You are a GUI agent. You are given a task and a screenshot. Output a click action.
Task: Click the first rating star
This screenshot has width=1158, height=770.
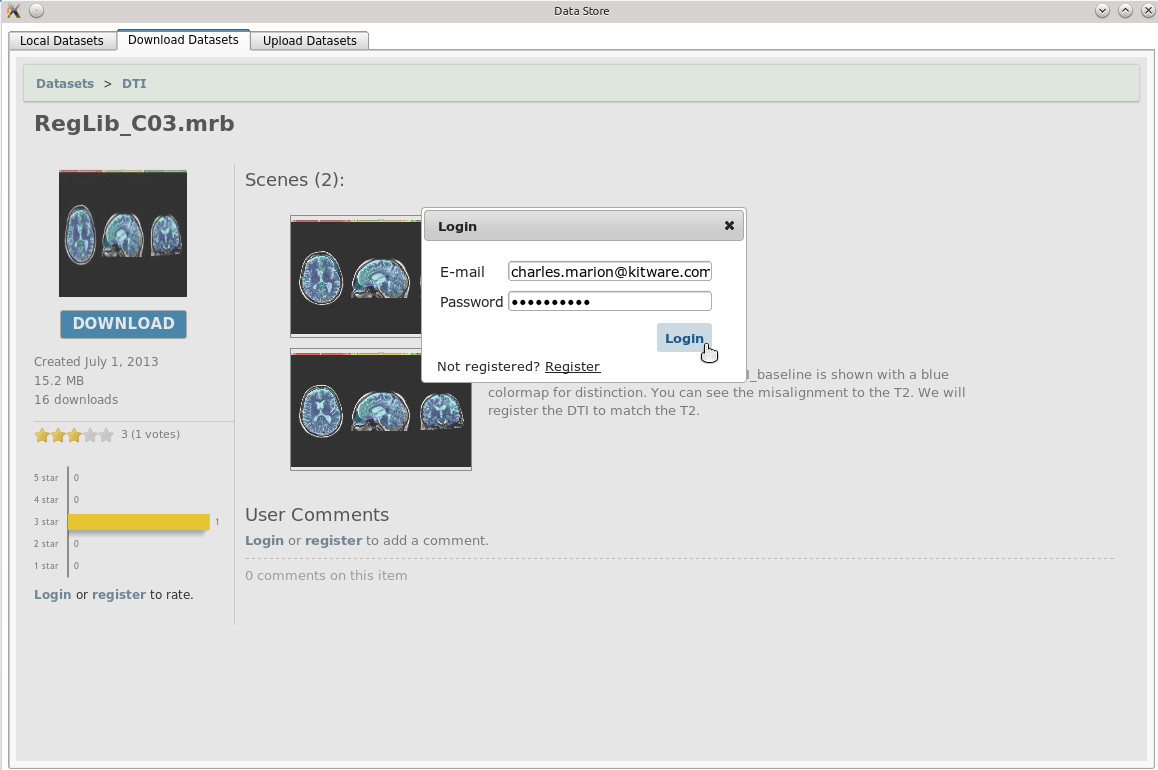point(42,435)
